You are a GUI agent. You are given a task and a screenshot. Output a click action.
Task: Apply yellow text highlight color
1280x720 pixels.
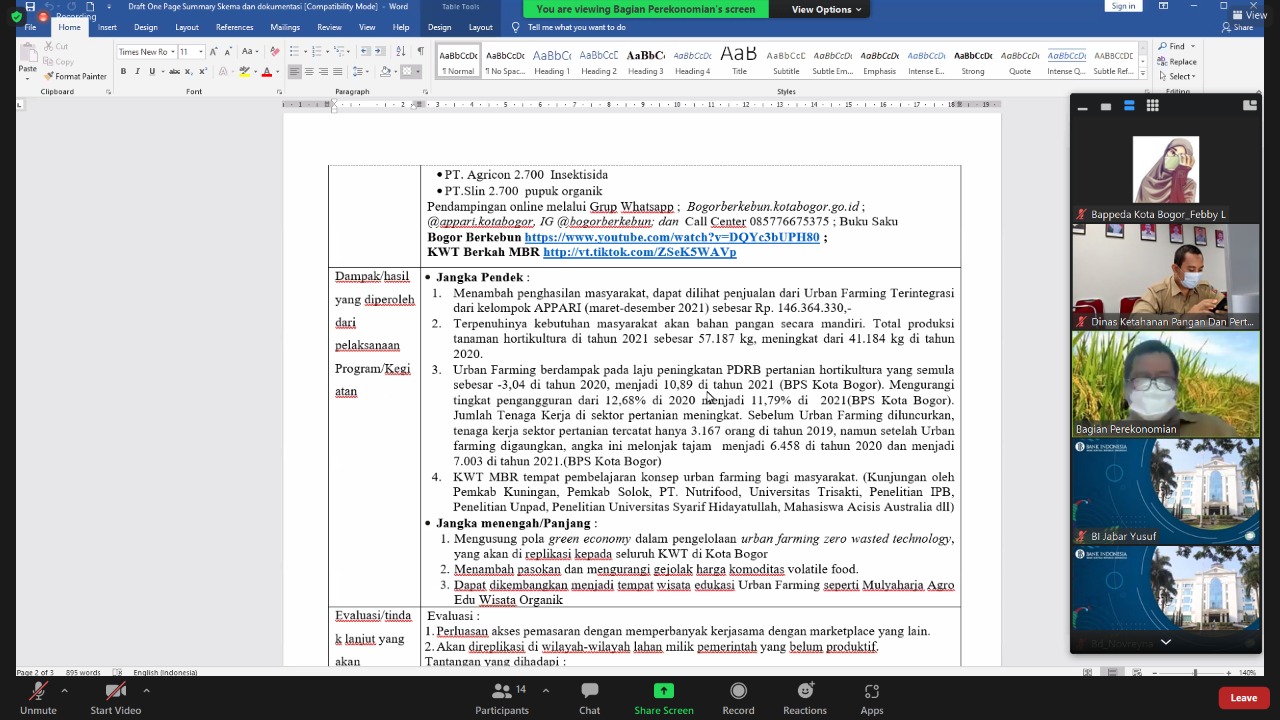(244, 72)
